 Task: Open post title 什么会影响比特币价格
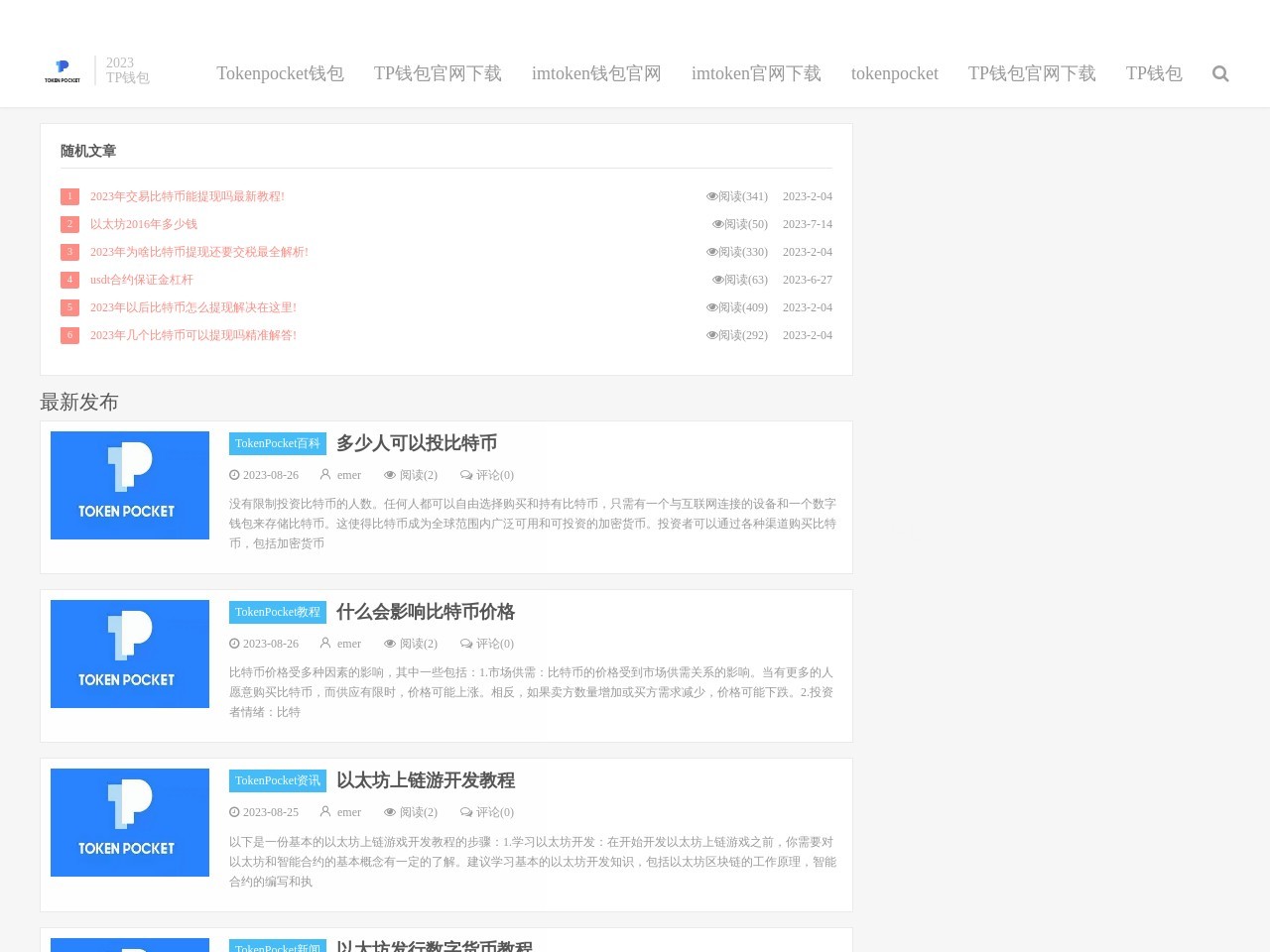tap(426, 612)
